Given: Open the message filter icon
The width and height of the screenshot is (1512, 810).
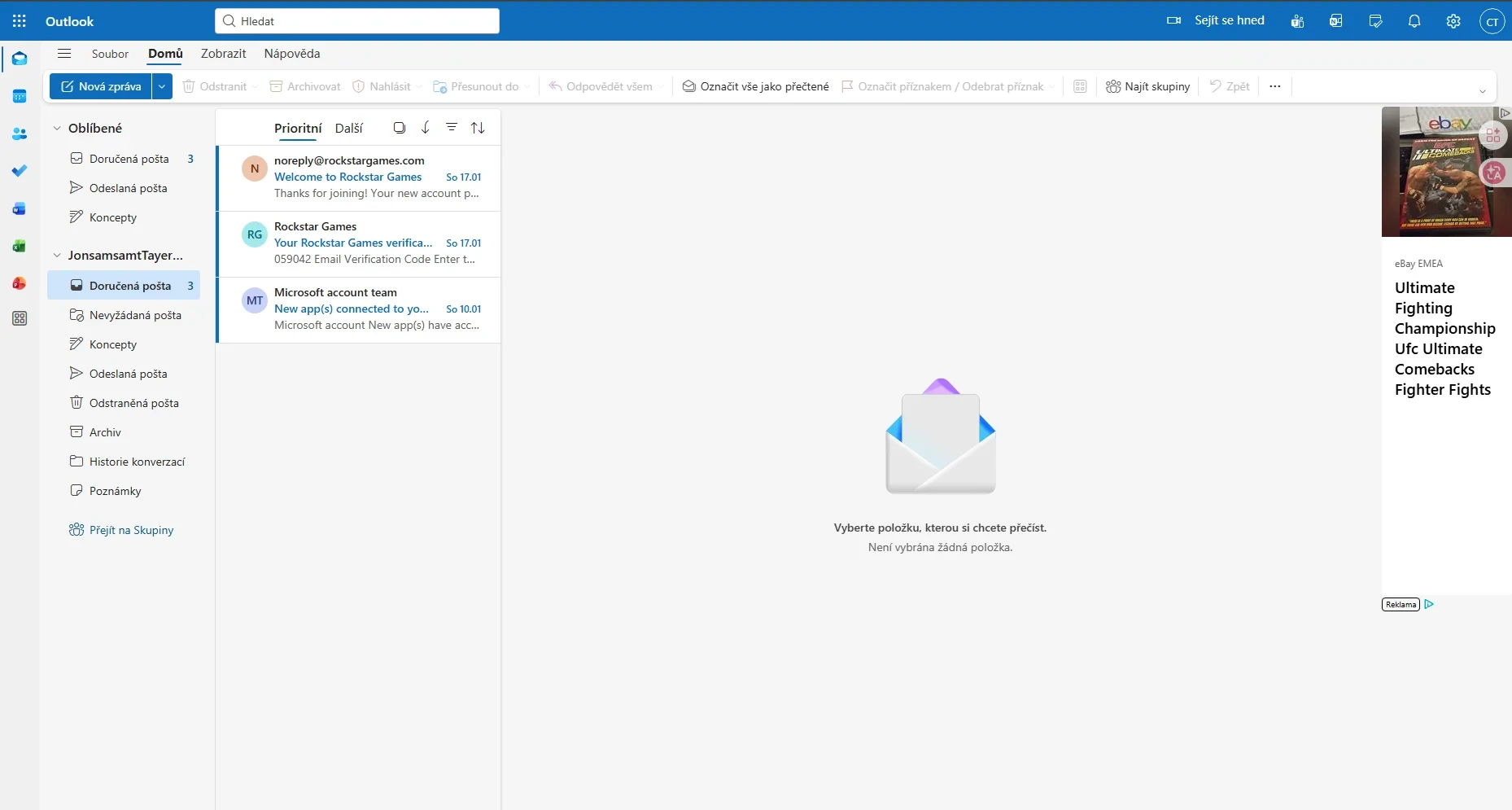Looking at the screenshot, I should click(452, 128).
